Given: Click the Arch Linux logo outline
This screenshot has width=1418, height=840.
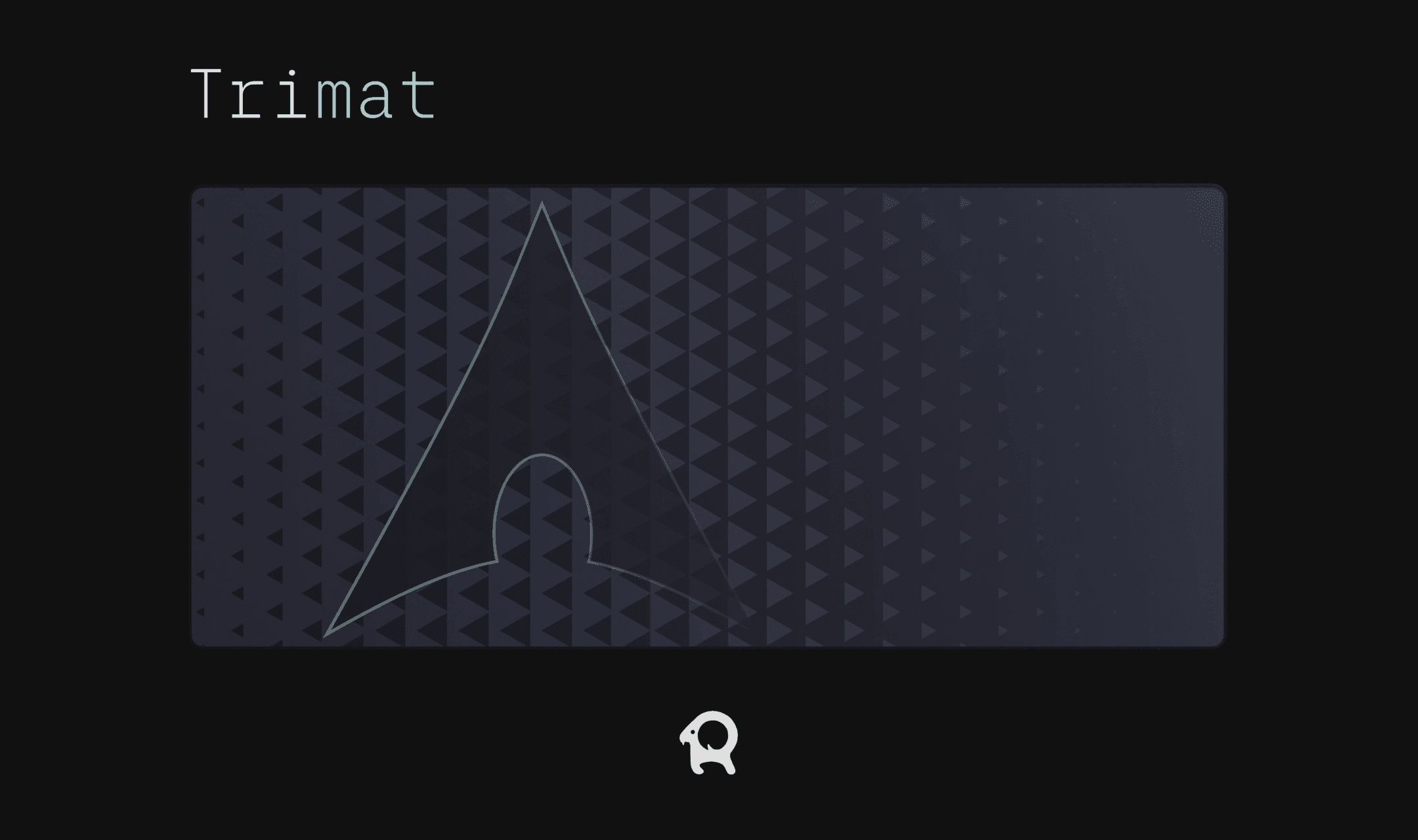Looking at the screenshot, I should pyautogui.click(x=538, y=420).
